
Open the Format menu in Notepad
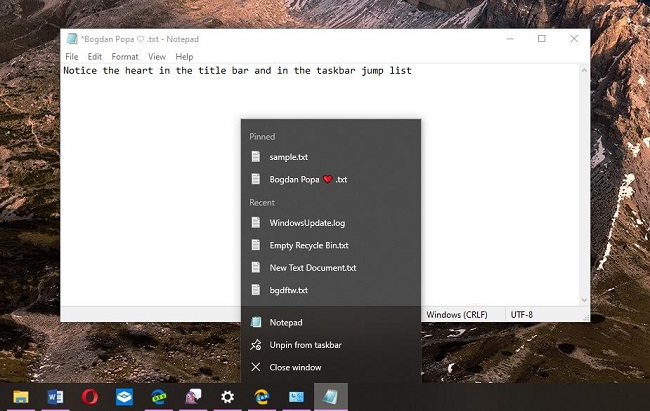pyautogui.click(x=125, y=56)
